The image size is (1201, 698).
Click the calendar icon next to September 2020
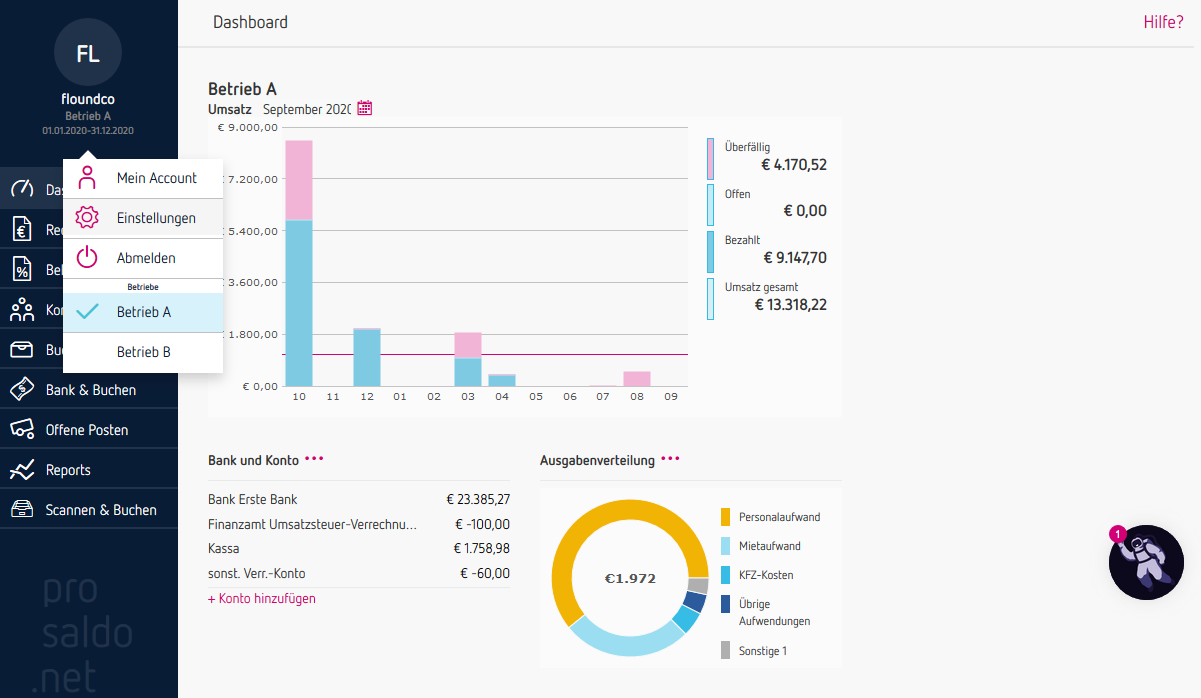coord(364,108)
